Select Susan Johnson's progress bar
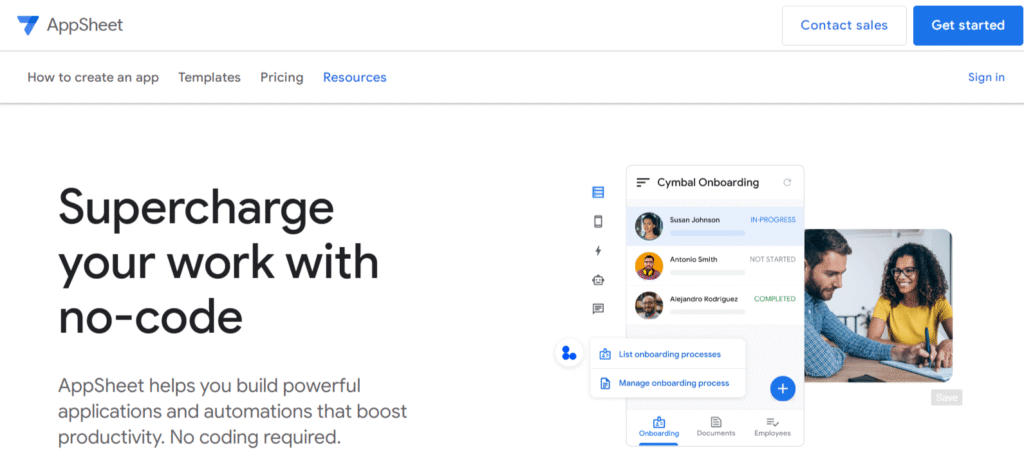The image size is (1024, 452). coord(707,233)
